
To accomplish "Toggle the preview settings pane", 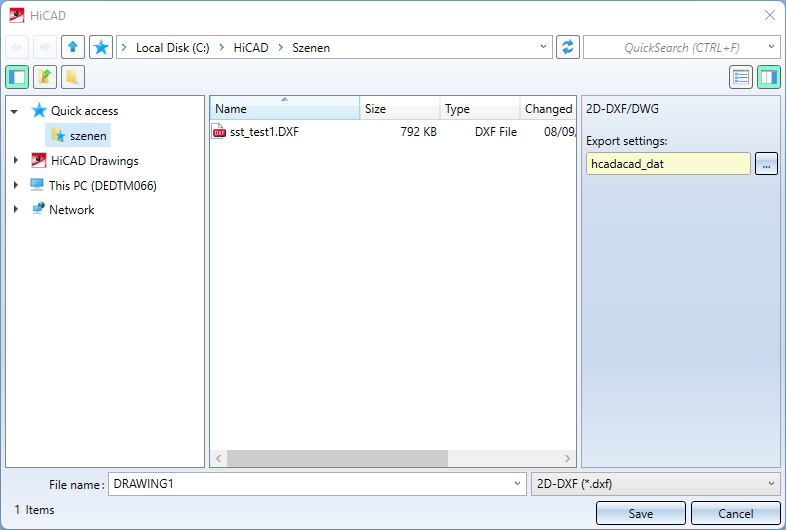I will tap(768, 77).
